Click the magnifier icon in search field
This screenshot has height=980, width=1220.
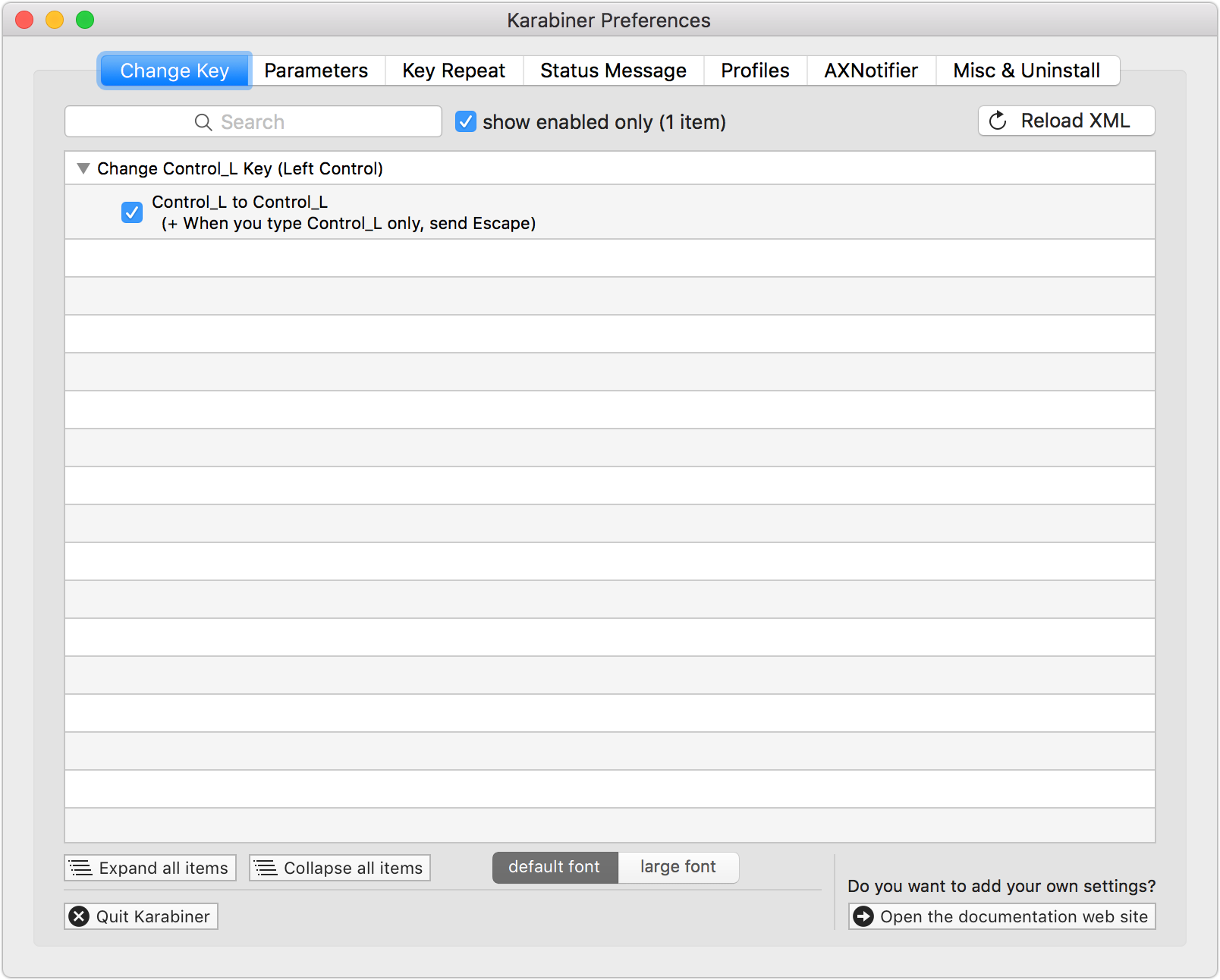tap(203, 122)
